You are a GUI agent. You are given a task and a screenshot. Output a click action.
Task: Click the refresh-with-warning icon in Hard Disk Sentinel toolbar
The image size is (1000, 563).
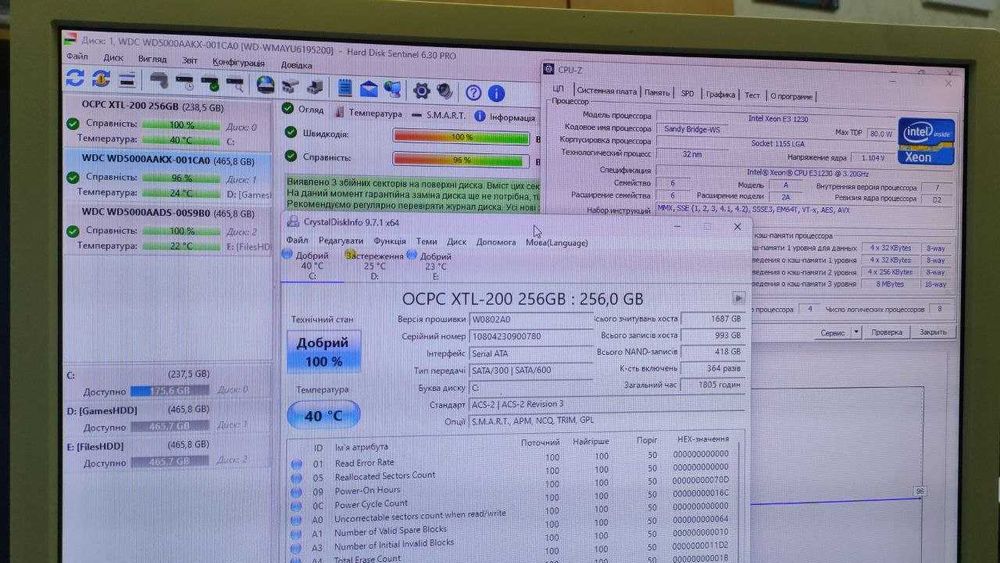click(x=101, y=79)
